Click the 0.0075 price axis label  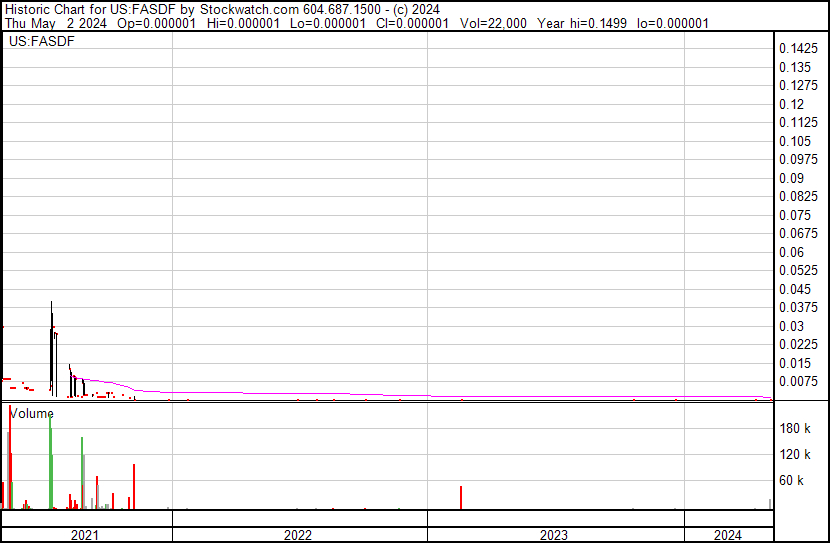(798, 382)
